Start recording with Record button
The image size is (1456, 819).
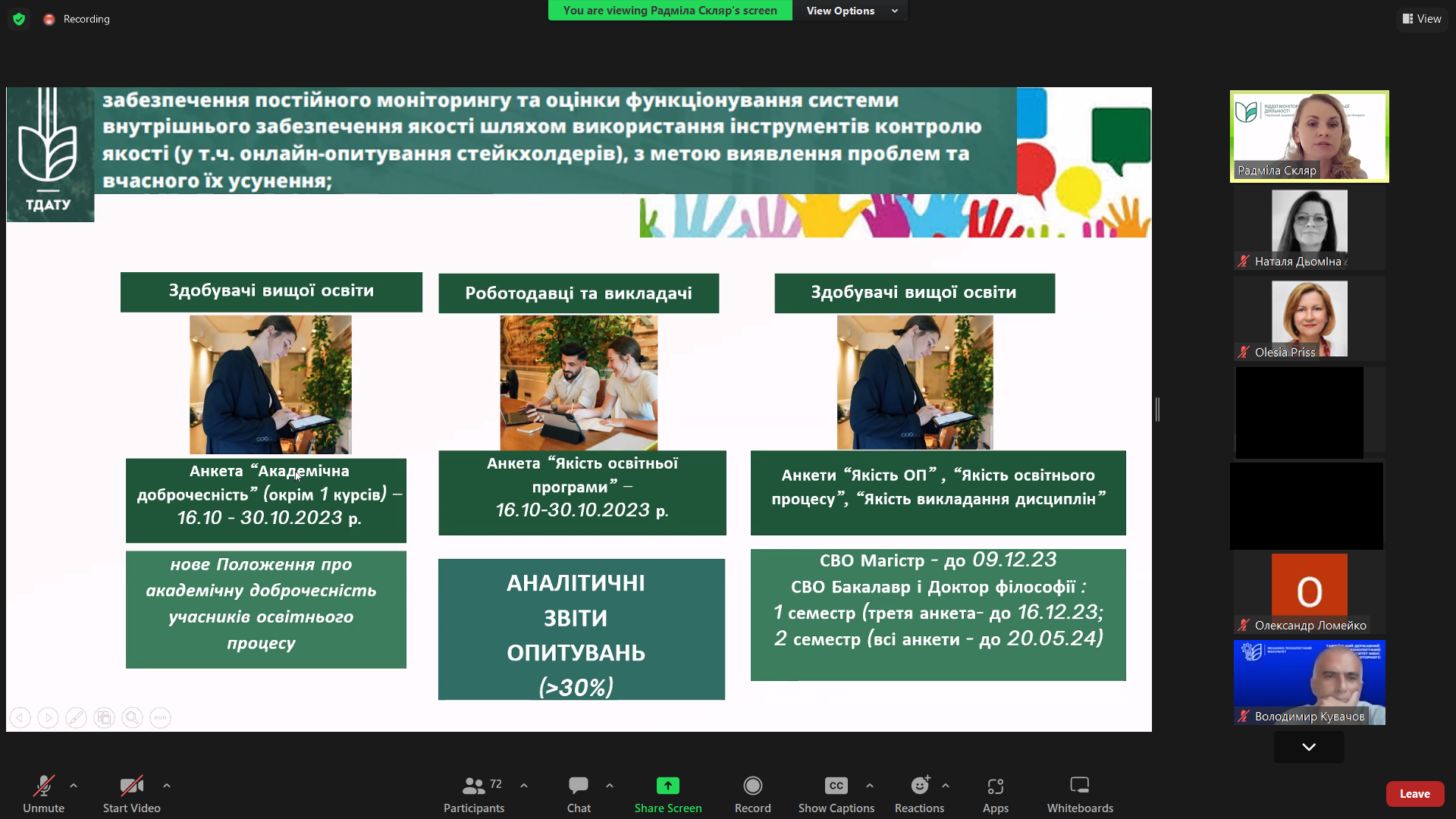pyautogui.click(x=752, y=793)
